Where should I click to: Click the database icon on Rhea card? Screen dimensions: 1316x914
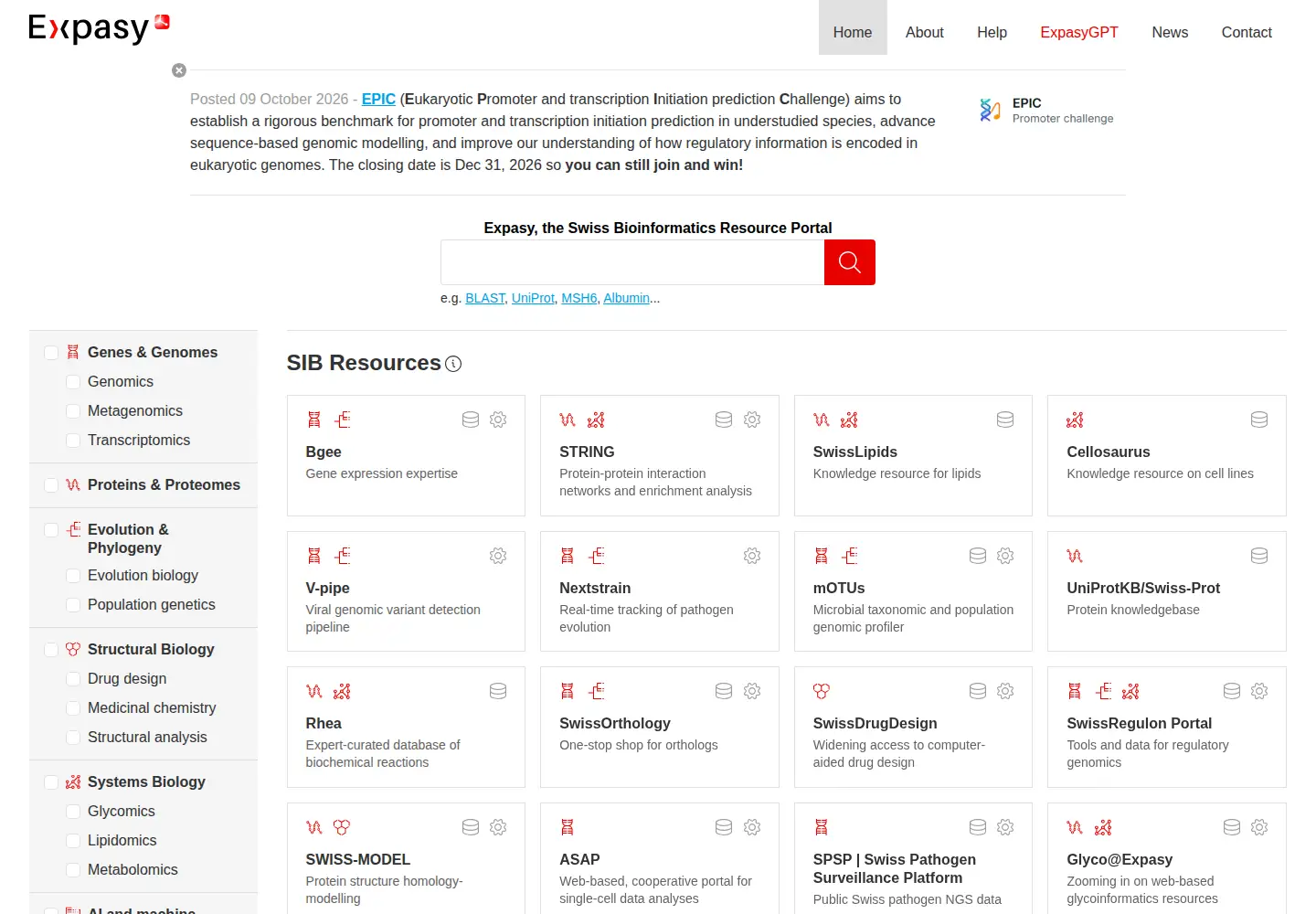click(x=498, y=691)
